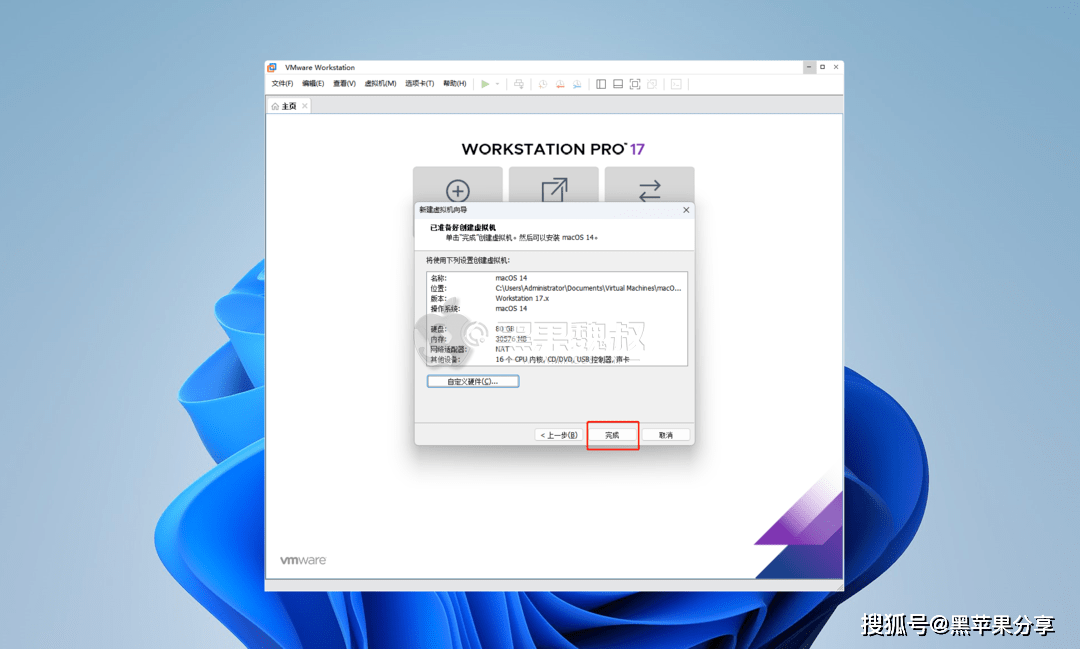Viewport: 1080px width, 649px height.
Task: Open the 编辑(E) menu
Action: click(x=313, y=83)
